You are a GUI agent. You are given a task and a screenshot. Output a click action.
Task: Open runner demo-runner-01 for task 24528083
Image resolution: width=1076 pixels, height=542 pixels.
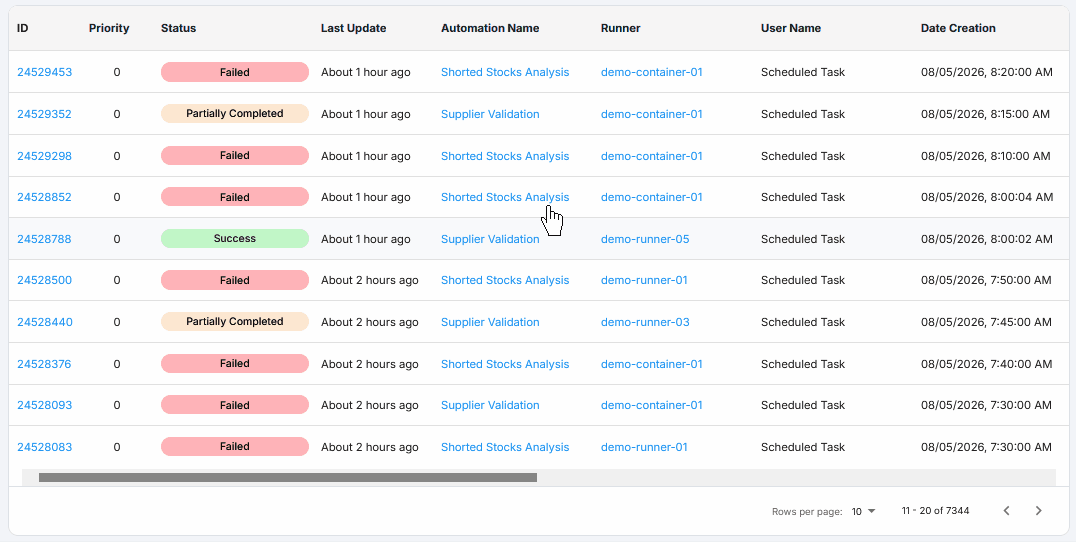coord(644,447)
